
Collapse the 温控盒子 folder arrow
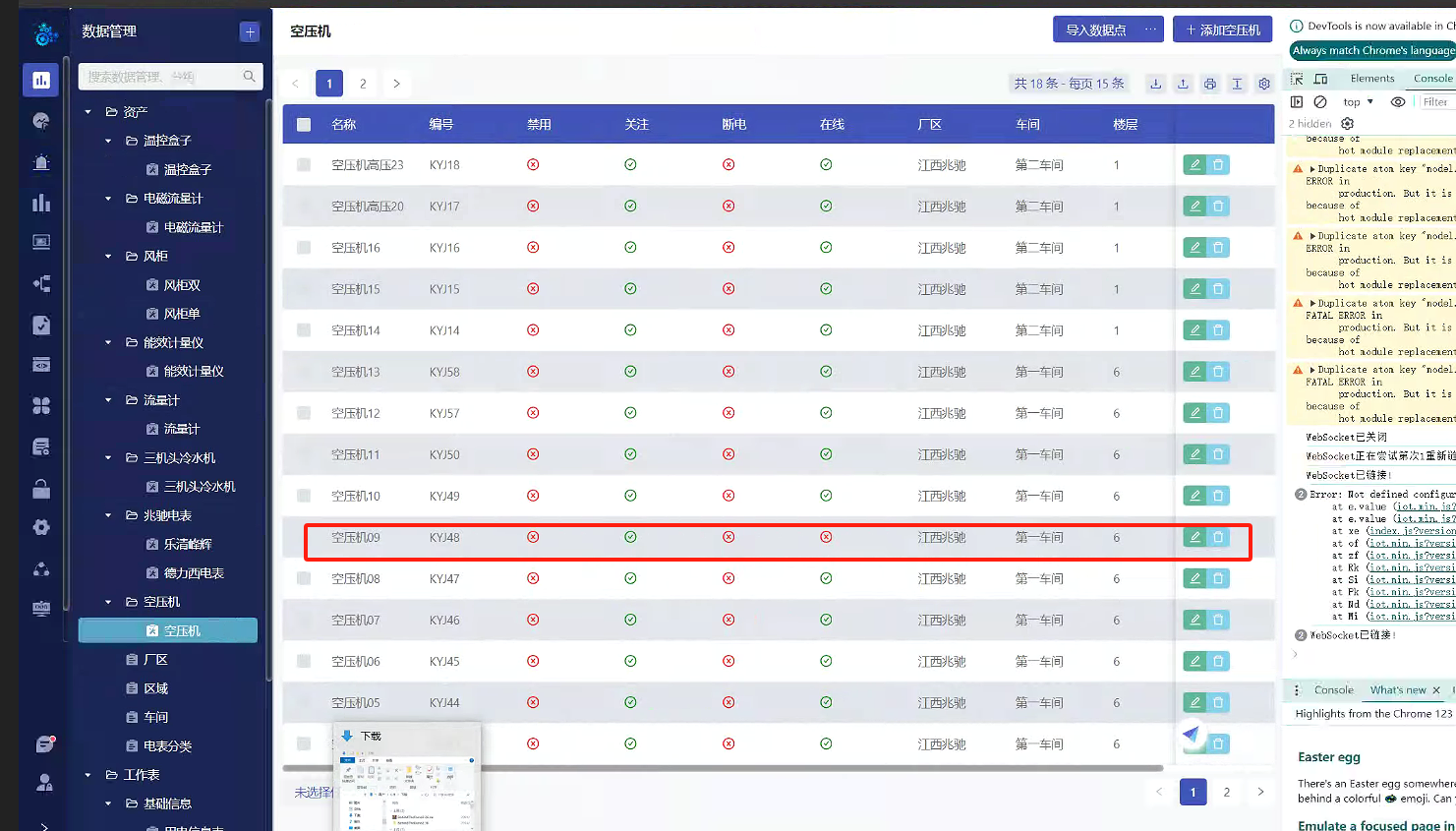[x=108, y=141]
